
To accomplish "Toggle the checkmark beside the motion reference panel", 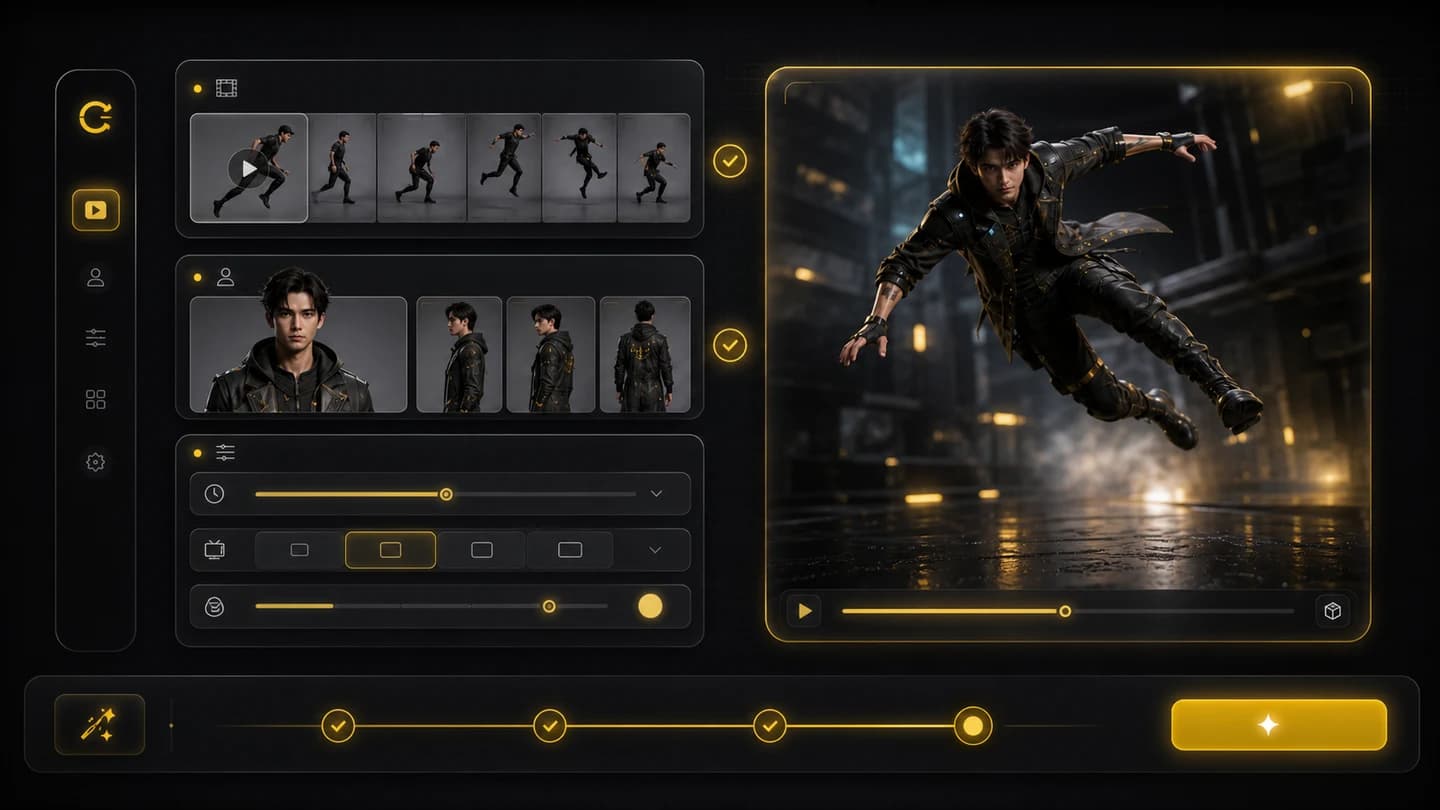I will point(730,160).
